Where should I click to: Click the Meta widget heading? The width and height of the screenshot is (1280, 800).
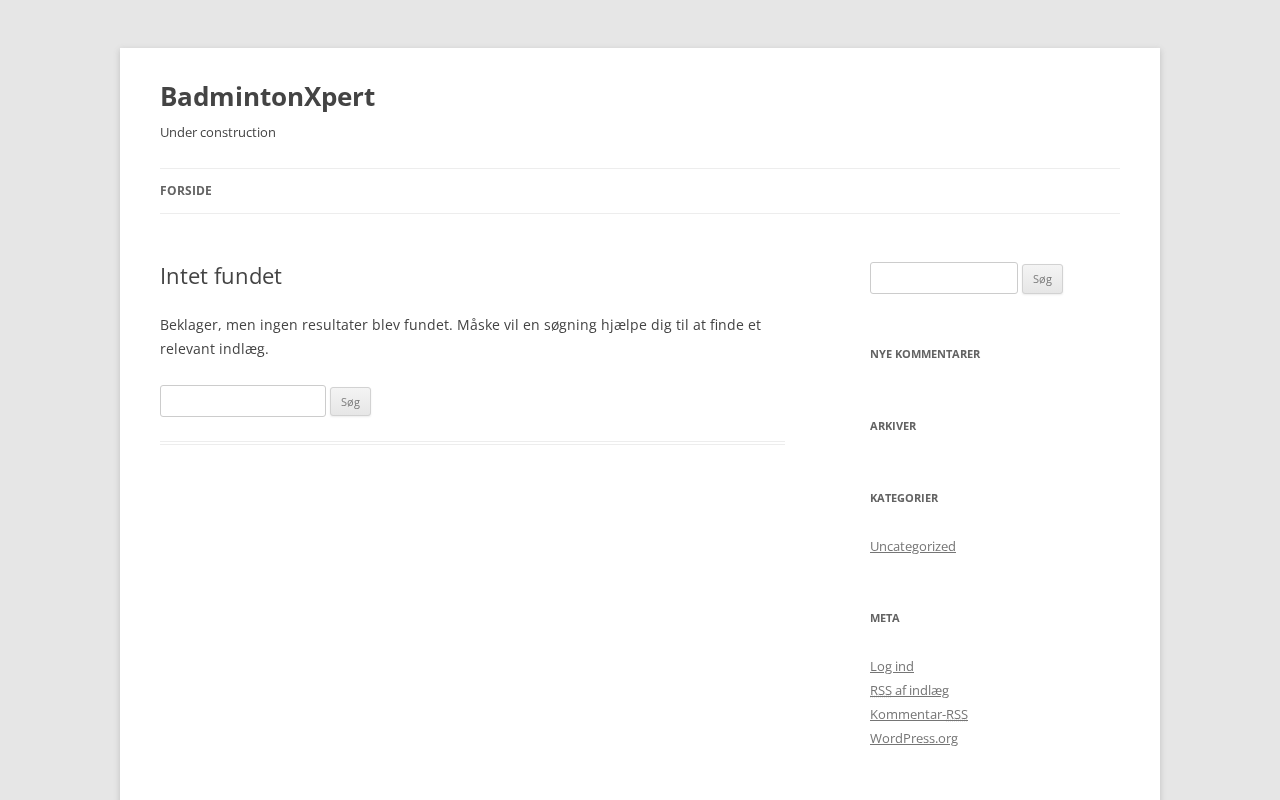[x=884, y=618]
